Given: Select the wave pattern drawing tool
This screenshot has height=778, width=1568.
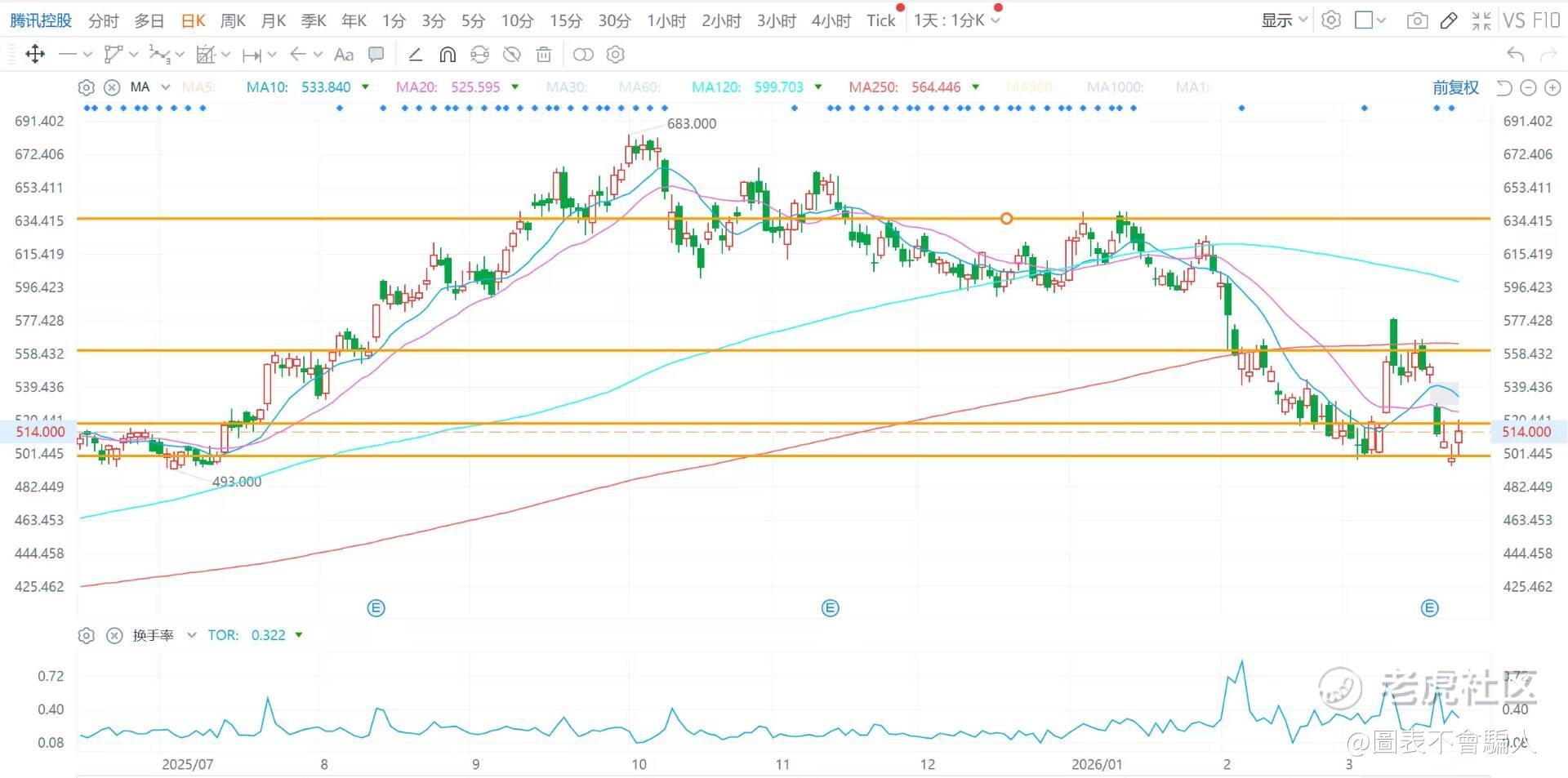Looking at the screenshot, I should point(159,55).
